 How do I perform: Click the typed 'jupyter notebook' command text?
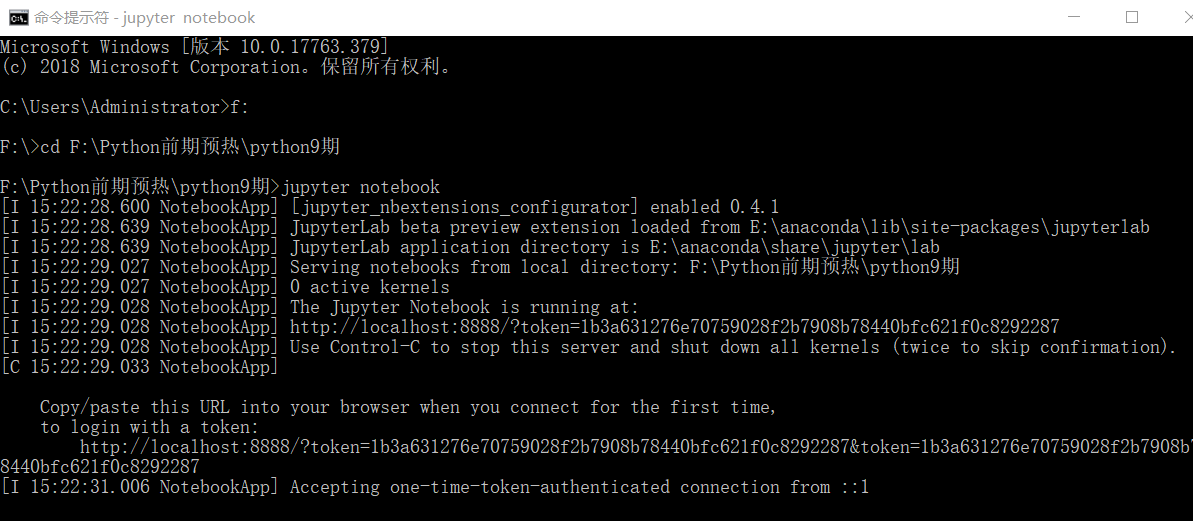(361, 187)
